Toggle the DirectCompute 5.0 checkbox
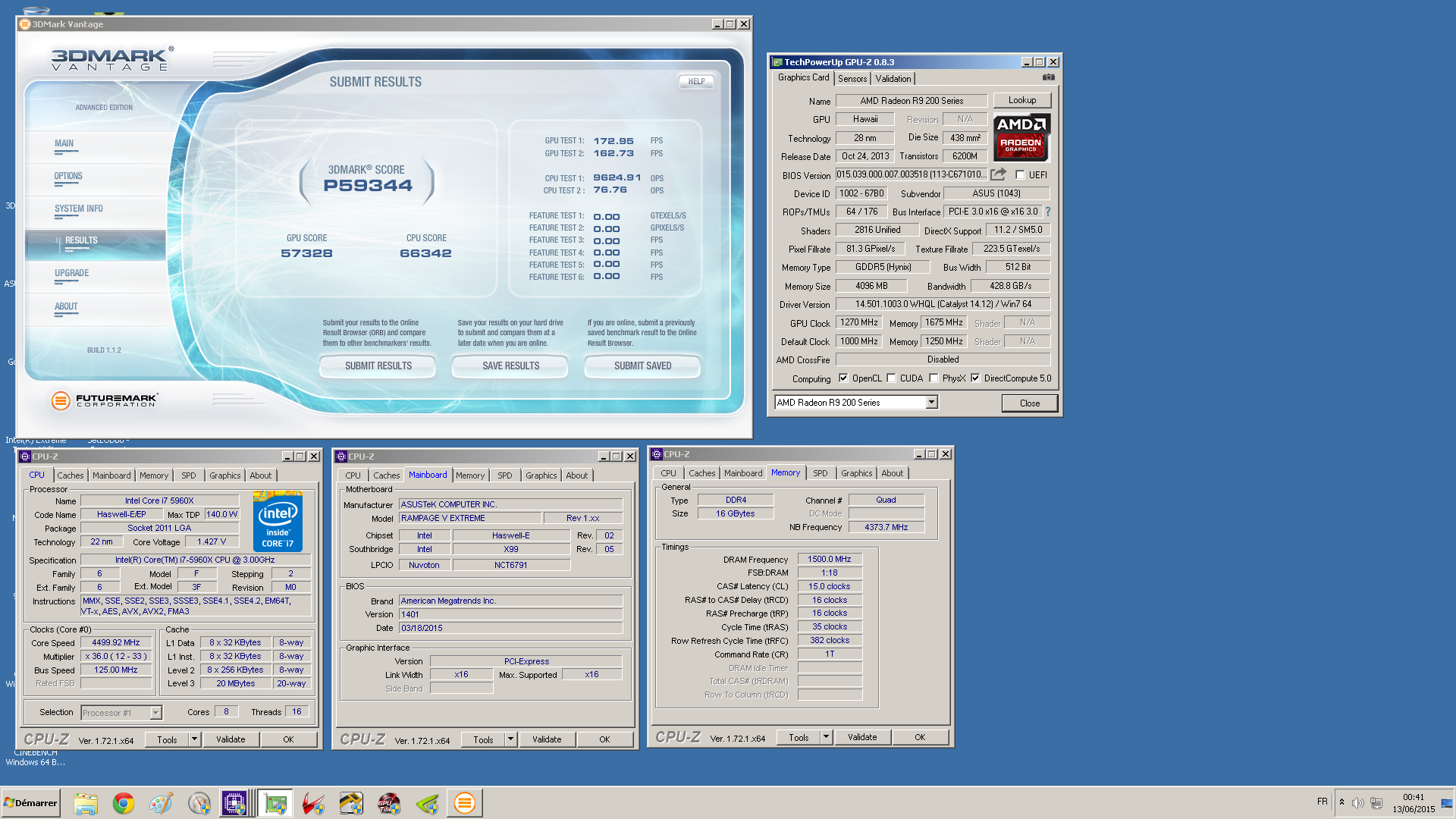 click(975, 378)
